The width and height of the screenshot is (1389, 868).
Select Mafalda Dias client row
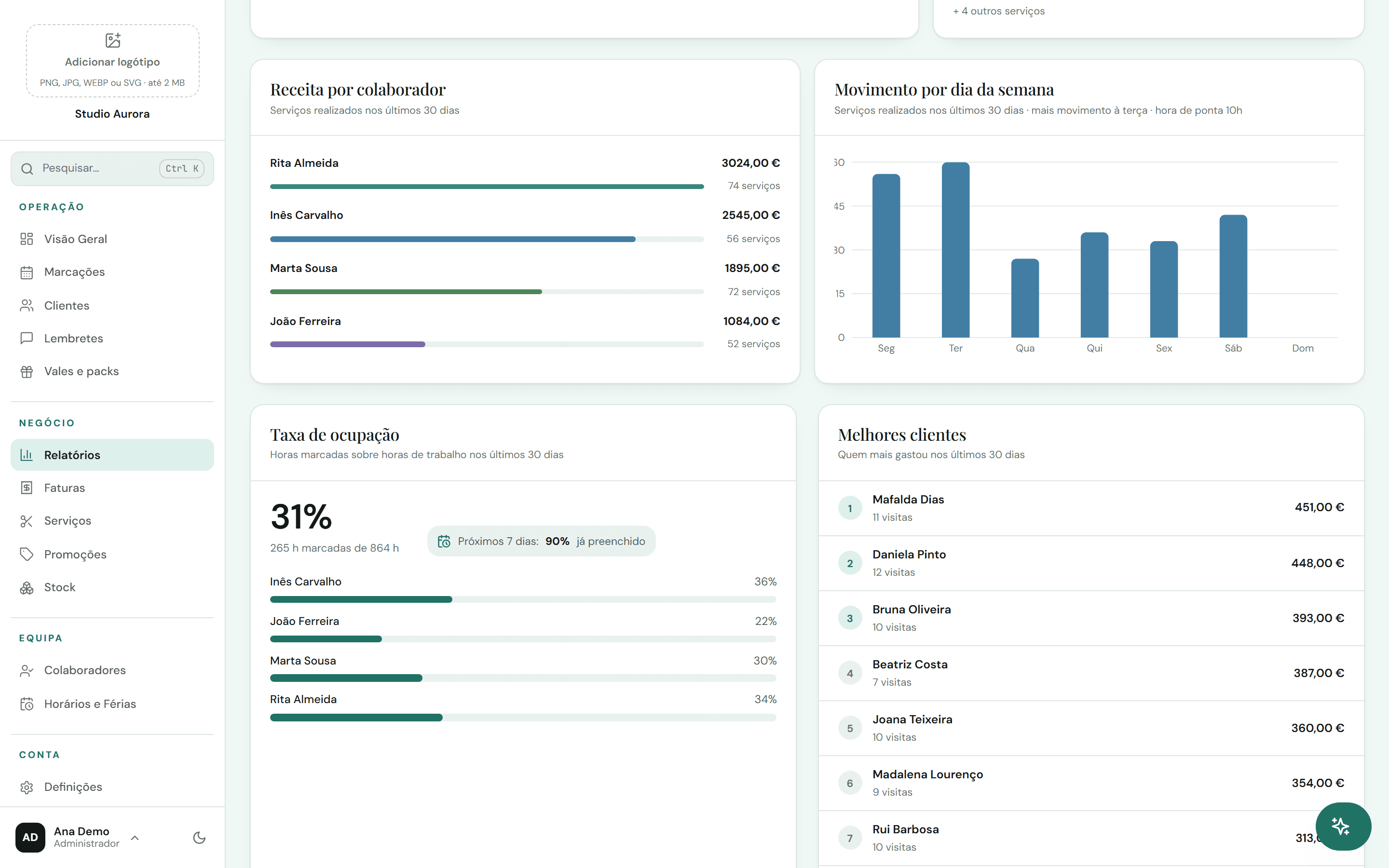tap(1090, 508)
